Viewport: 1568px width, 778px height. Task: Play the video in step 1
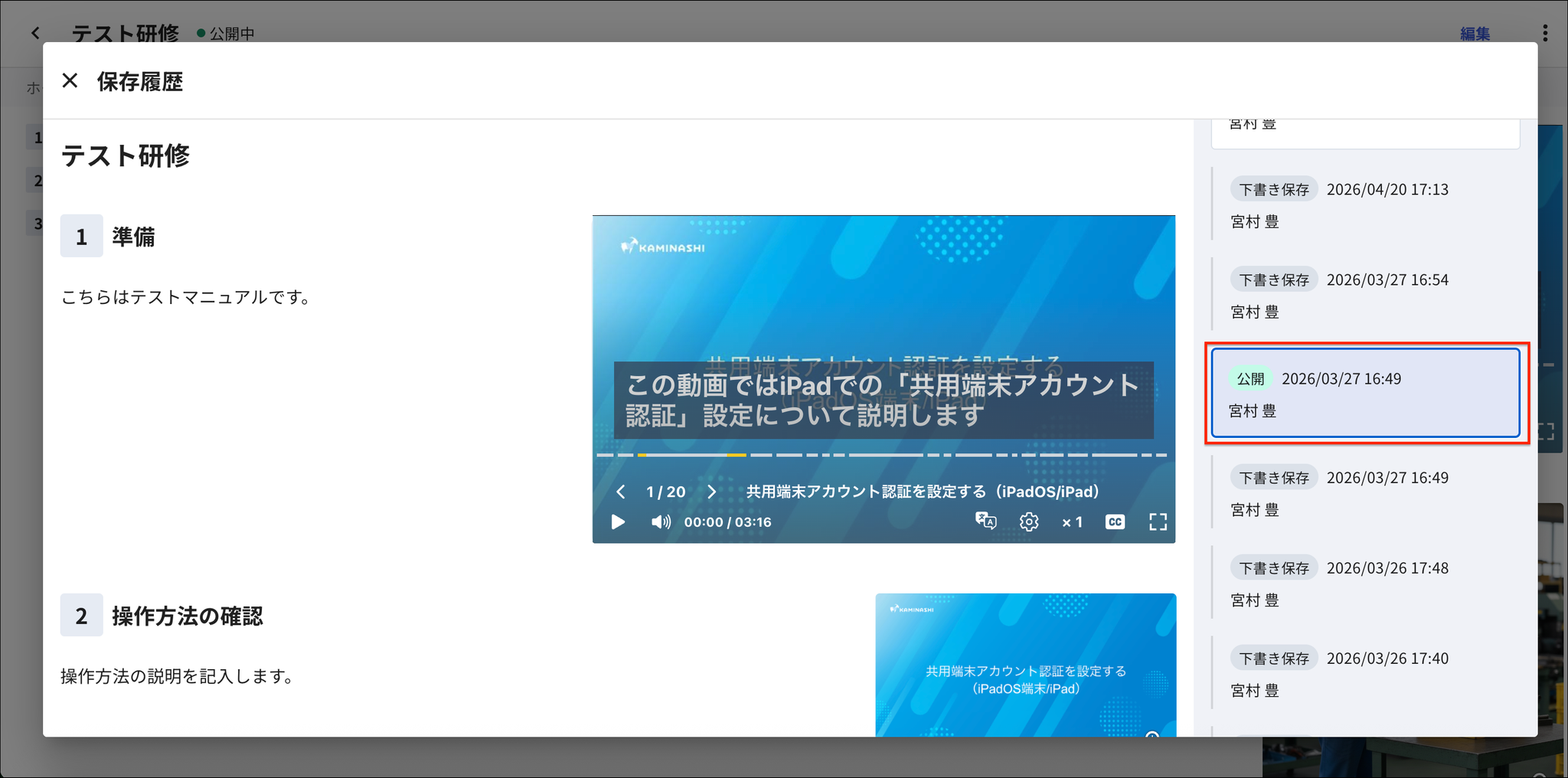(618, 522)
